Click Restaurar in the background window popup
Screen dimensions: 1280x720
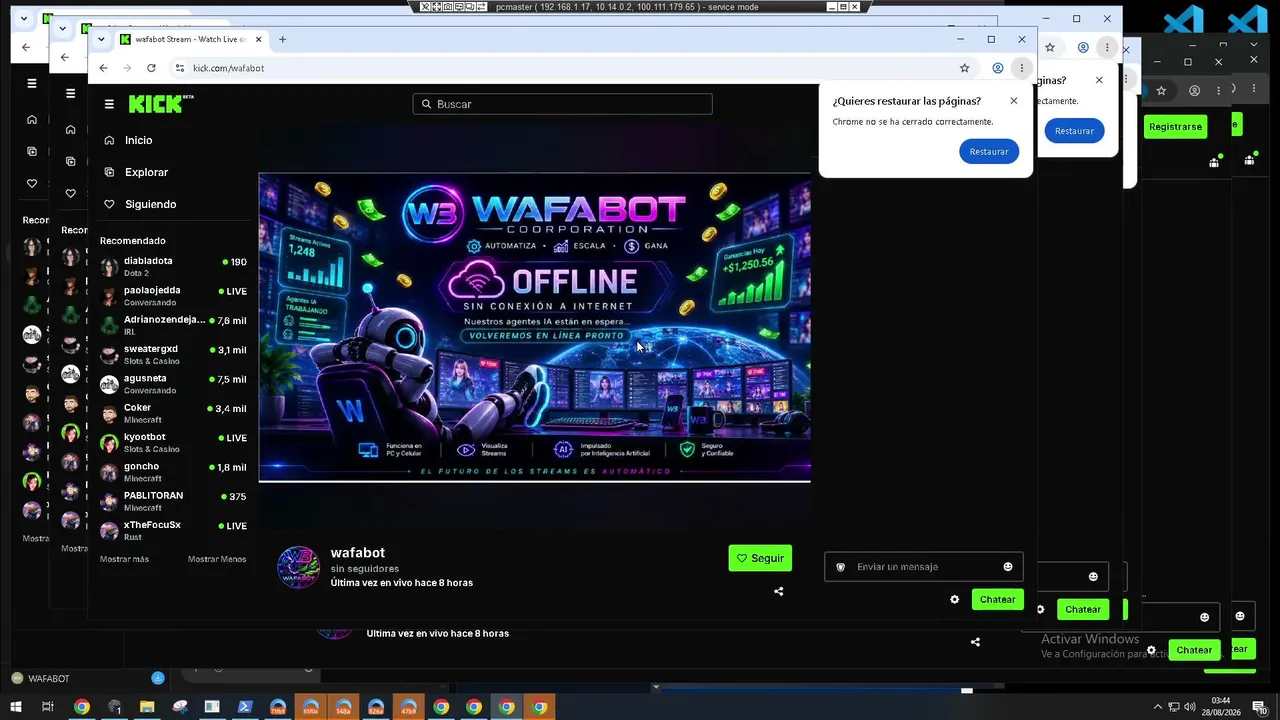(1074, 131)
